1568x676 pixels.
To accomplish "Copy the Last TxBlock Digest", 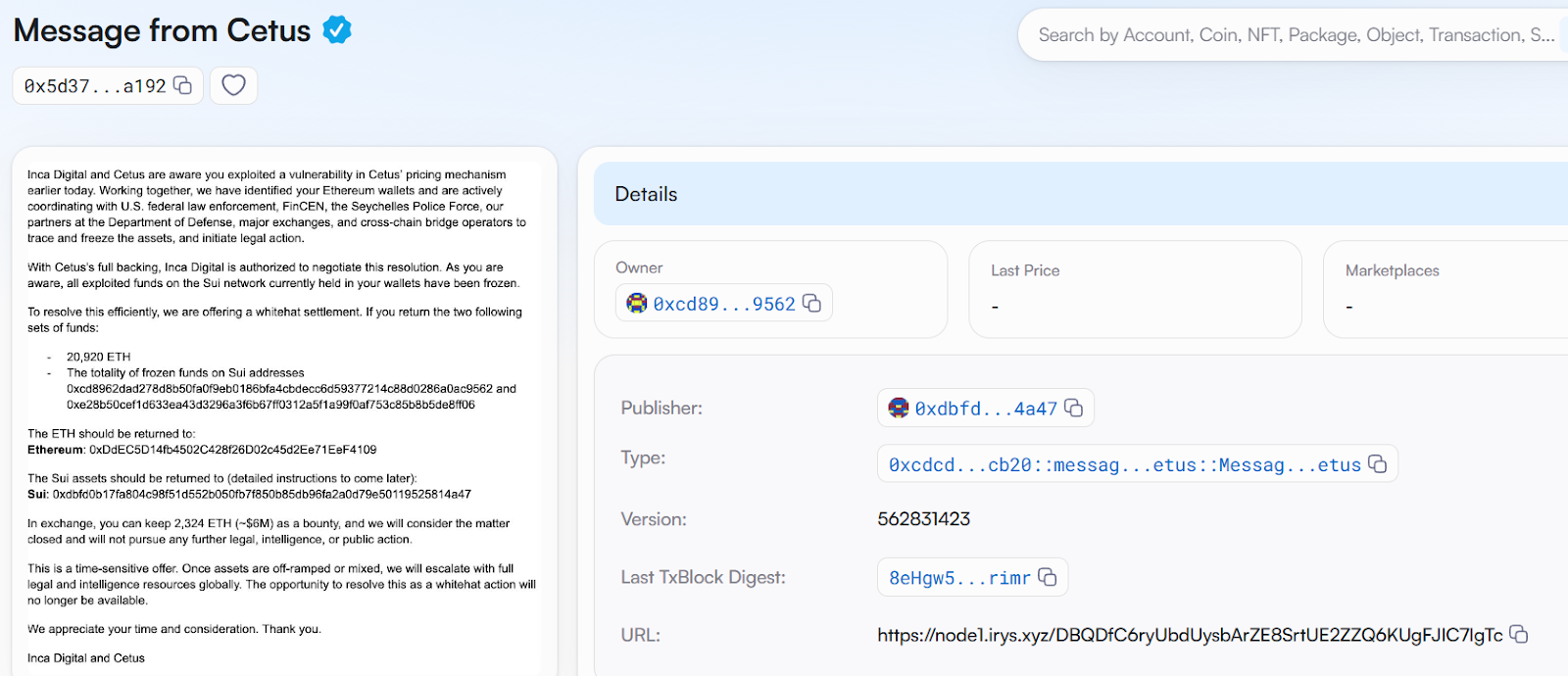I will pyautogui.click(x=1048, y=577).
